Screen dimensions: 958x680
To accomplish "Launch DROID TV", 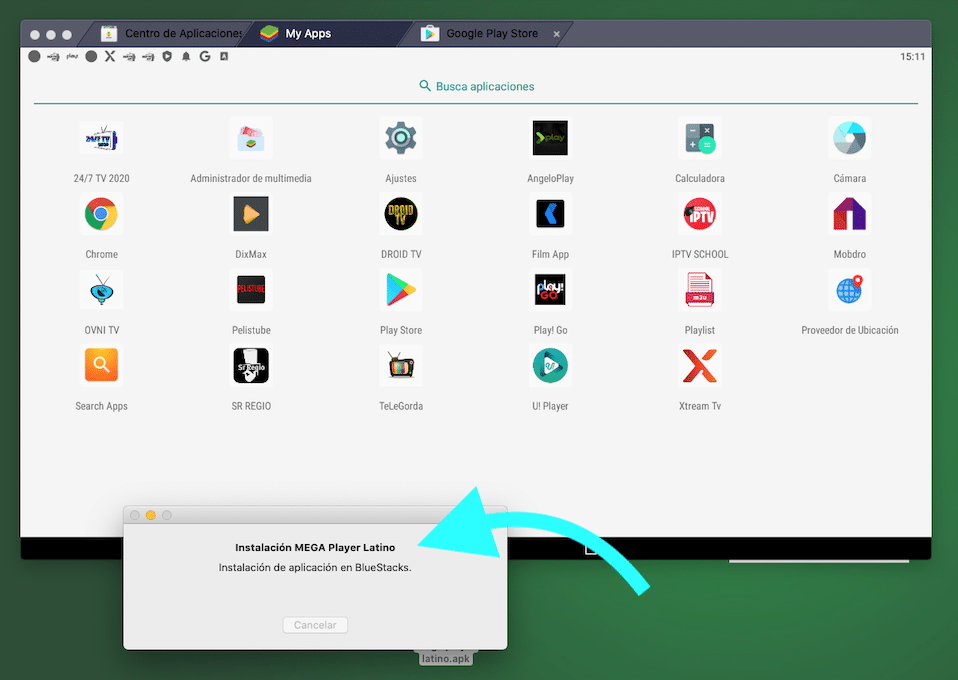I will 400,214.
